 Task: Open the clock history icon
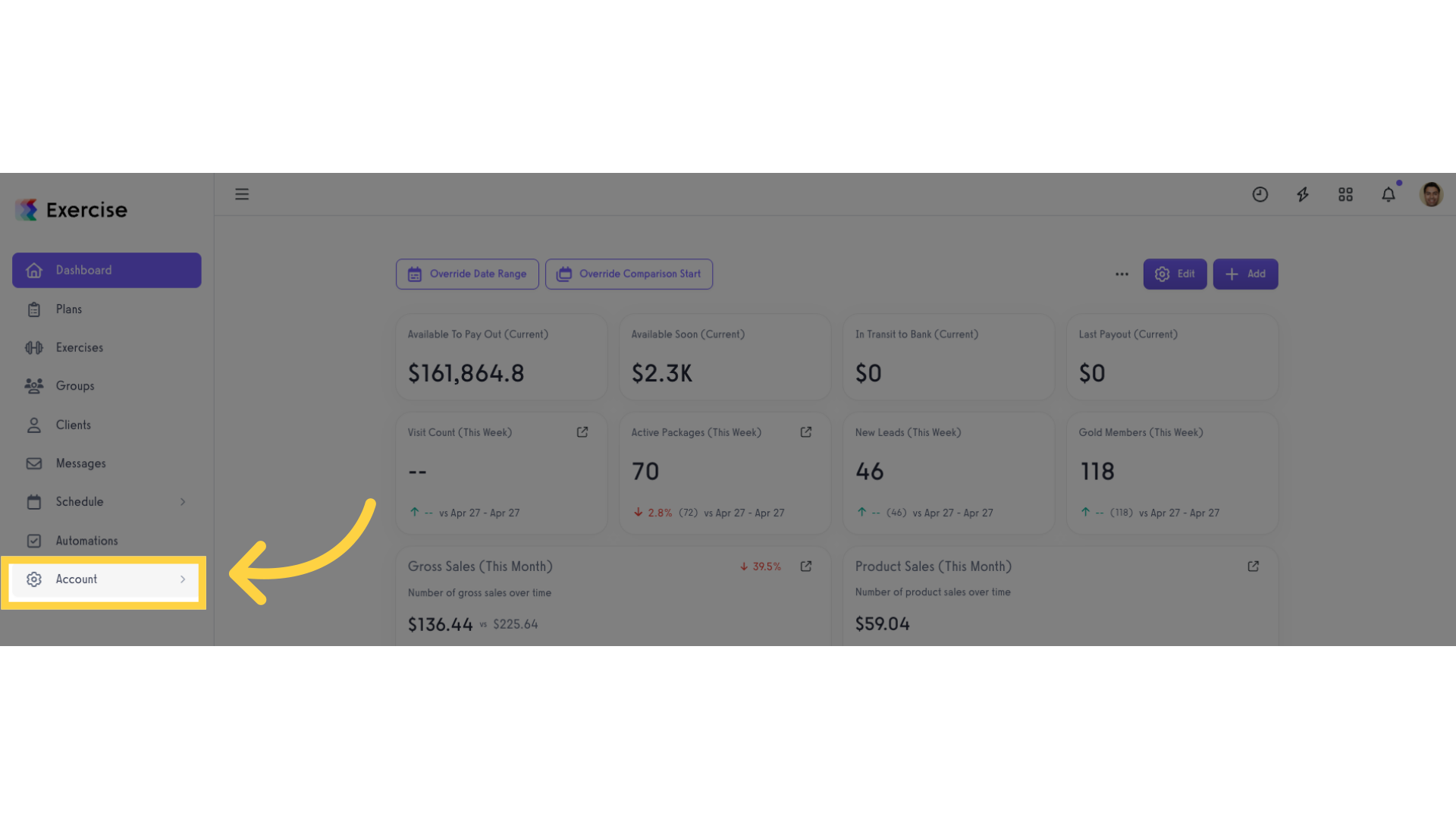[x=1260, y=195]
